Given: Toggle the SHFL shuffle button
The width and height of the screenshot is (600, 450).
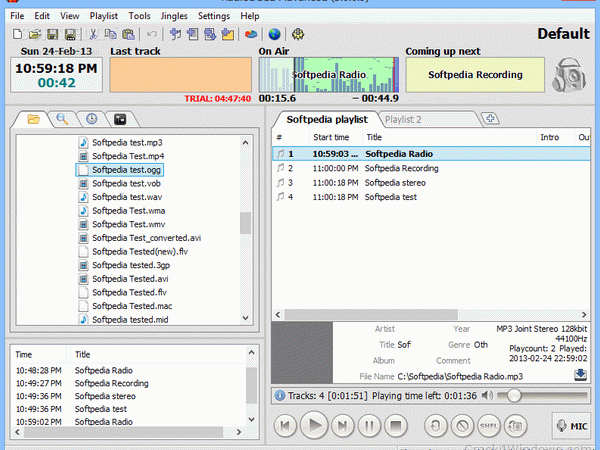Looking at the screenshot, I should (489, 426).
